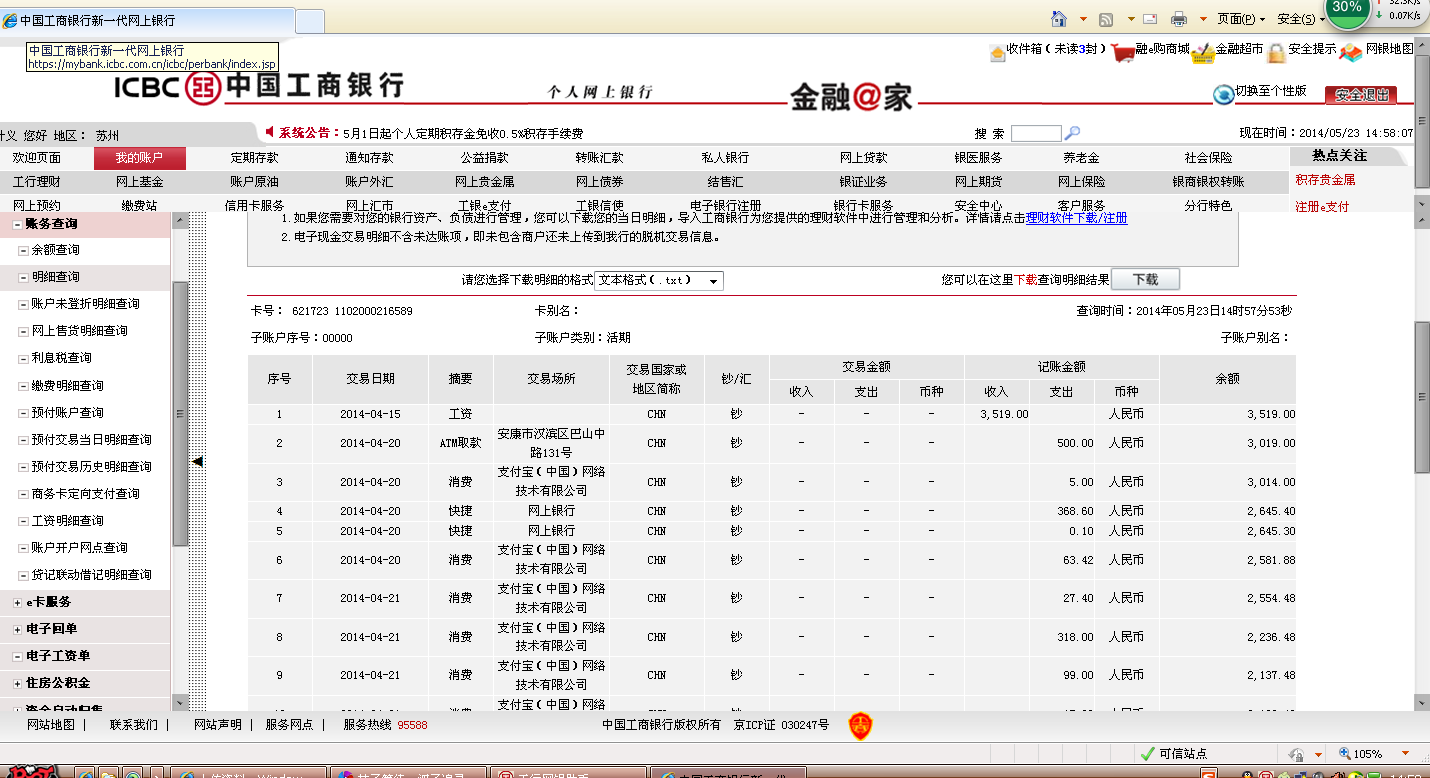The width and height of the screenshot is (1430, 778).
Task: Click the browser print icon
Action: click(x=1179, y=19)
